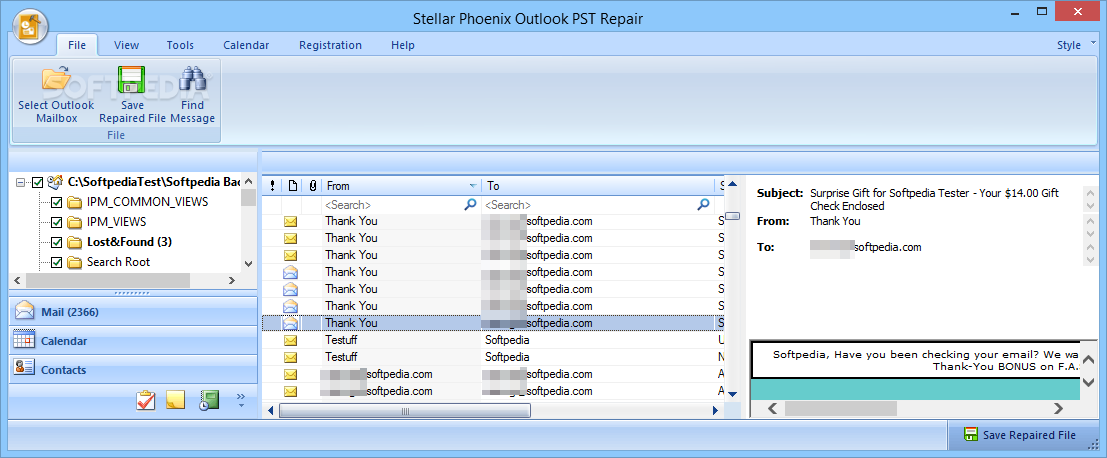This screenshot has height=458, width=1107.
Task: Select the second Testuff message row
Action: click(493, 357)
